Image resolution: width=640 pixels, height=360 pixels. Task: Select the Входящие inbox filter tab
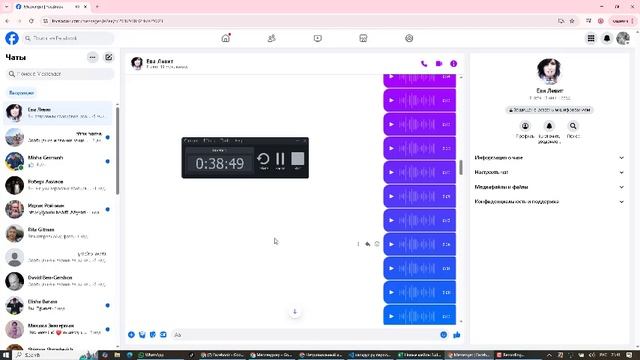(21, 93)
